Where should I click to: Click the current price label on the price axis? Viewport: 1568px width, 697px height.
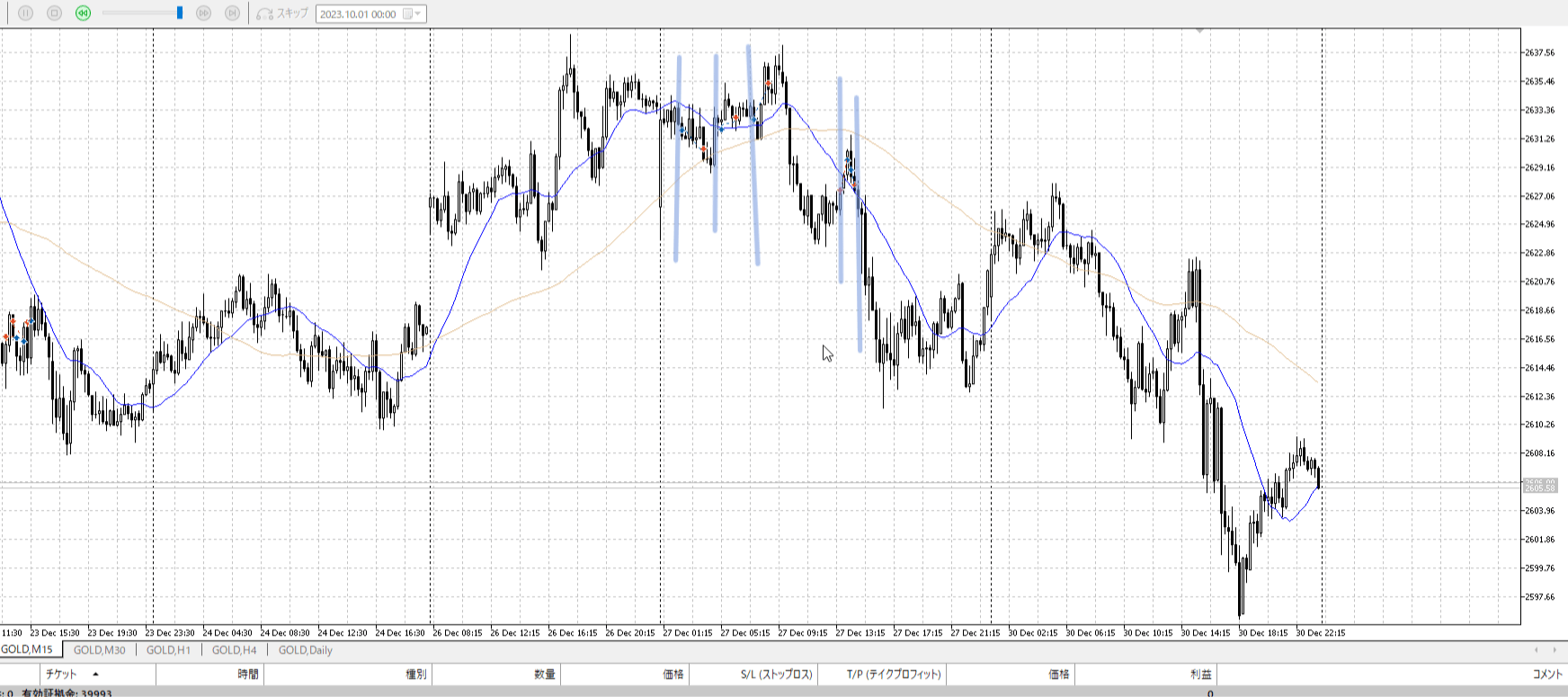(x=1540, y=487)
